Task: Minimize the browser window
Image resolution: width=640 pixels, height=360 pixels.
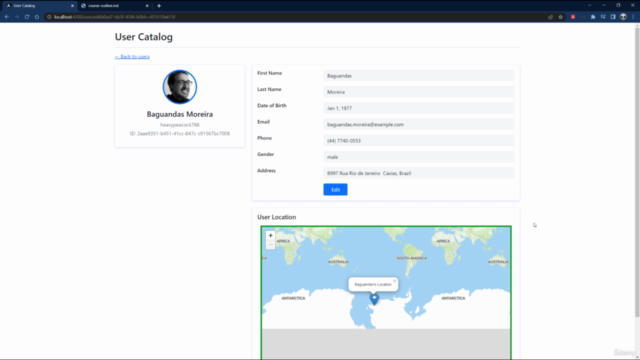Action: pyautogui.click(x=604, y=5)
